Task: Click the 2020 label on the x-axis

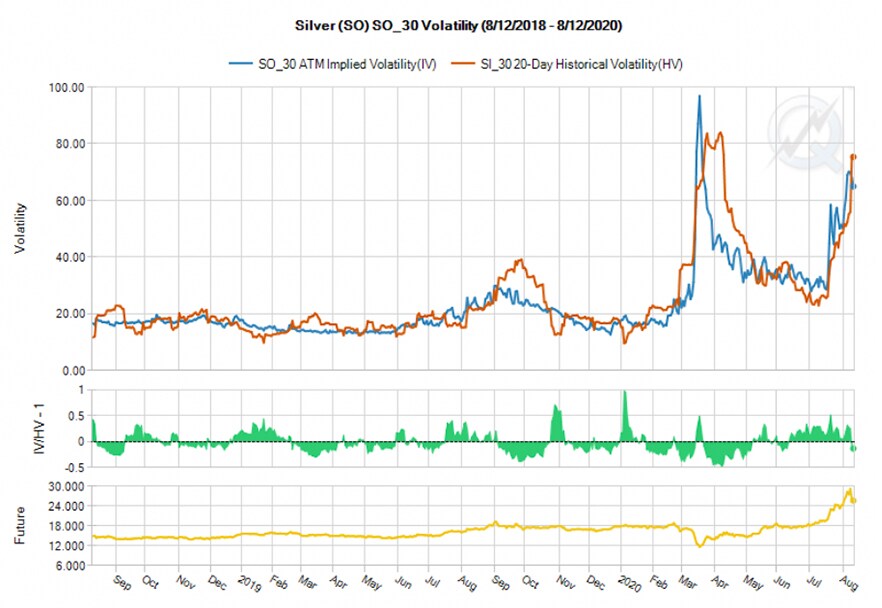Action: pos(627,584)
